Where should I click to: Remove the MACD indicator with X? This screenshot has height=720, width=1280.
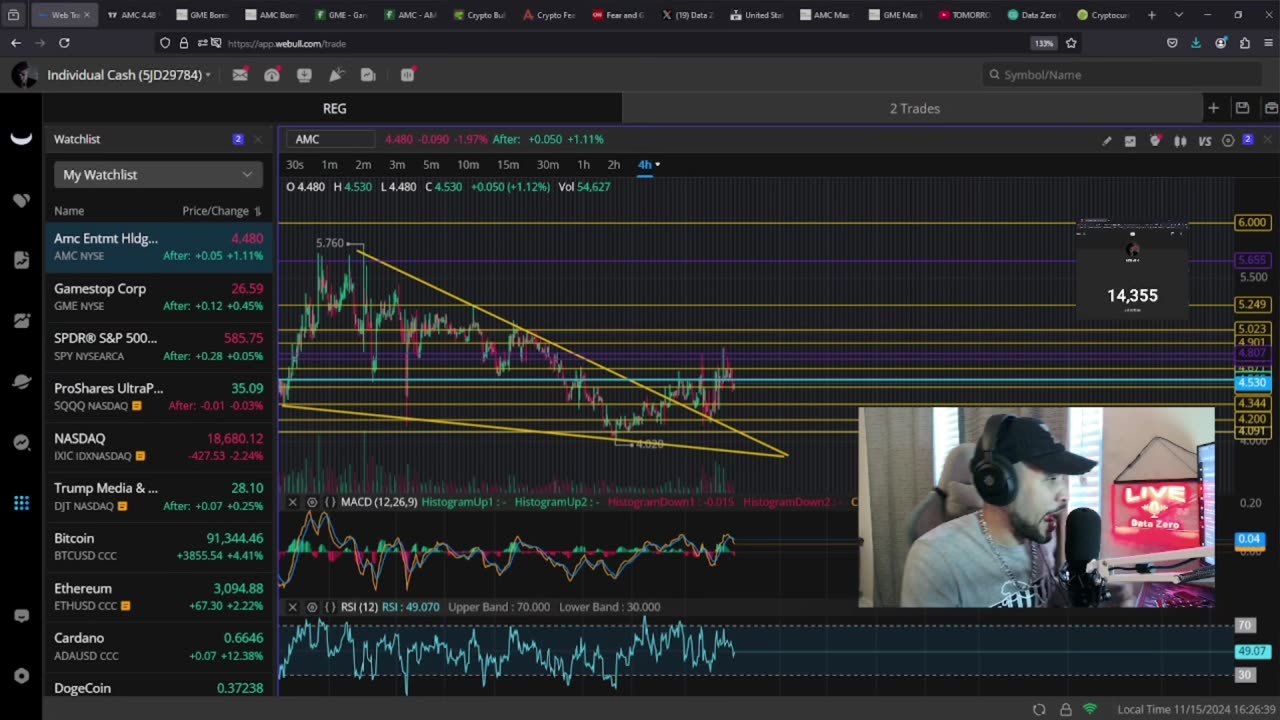click(x=293, y=502)
